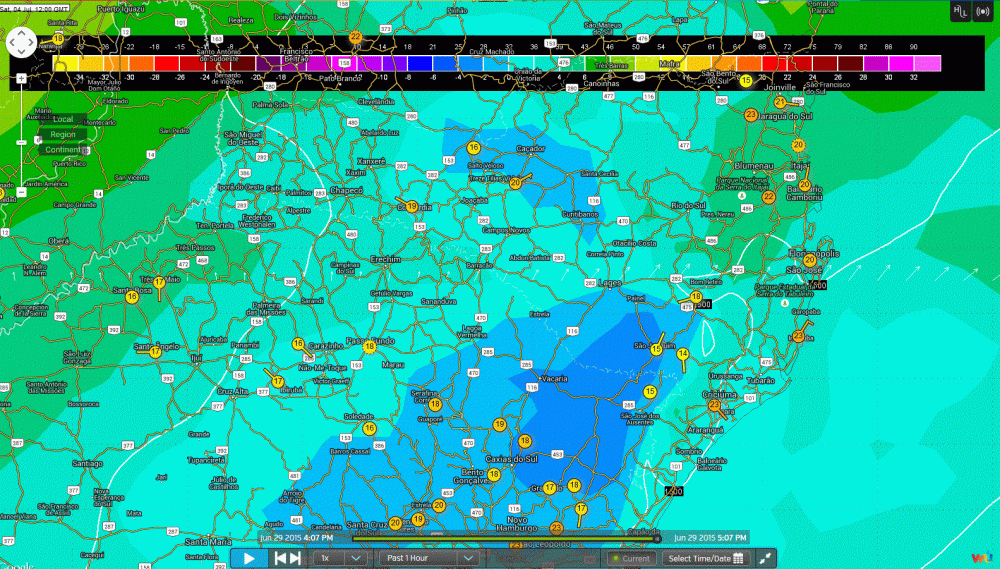Image resolution: width=1000 pixels, height=569 pixels.
Task: Select the Local zoom level
Action: point(62,119)
